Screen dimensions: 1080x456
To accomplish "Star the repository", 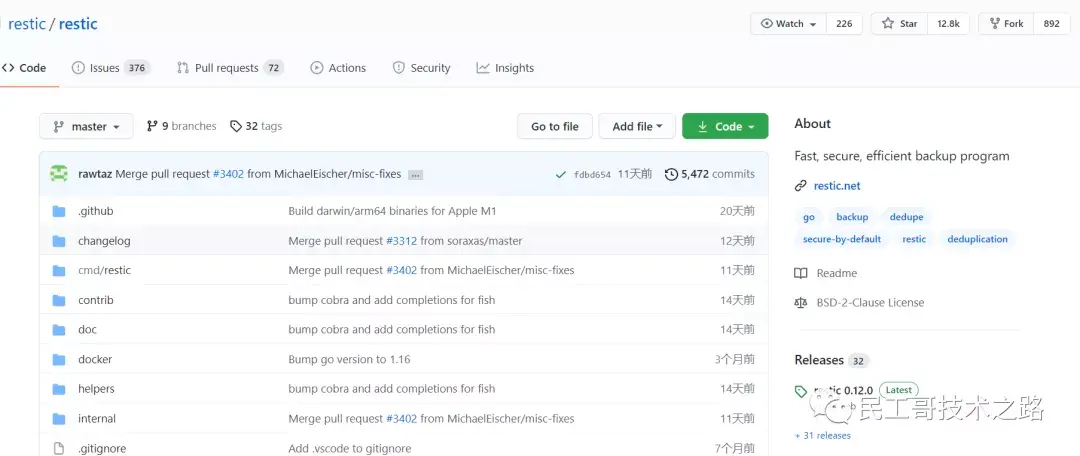I will tap(899, 23).
